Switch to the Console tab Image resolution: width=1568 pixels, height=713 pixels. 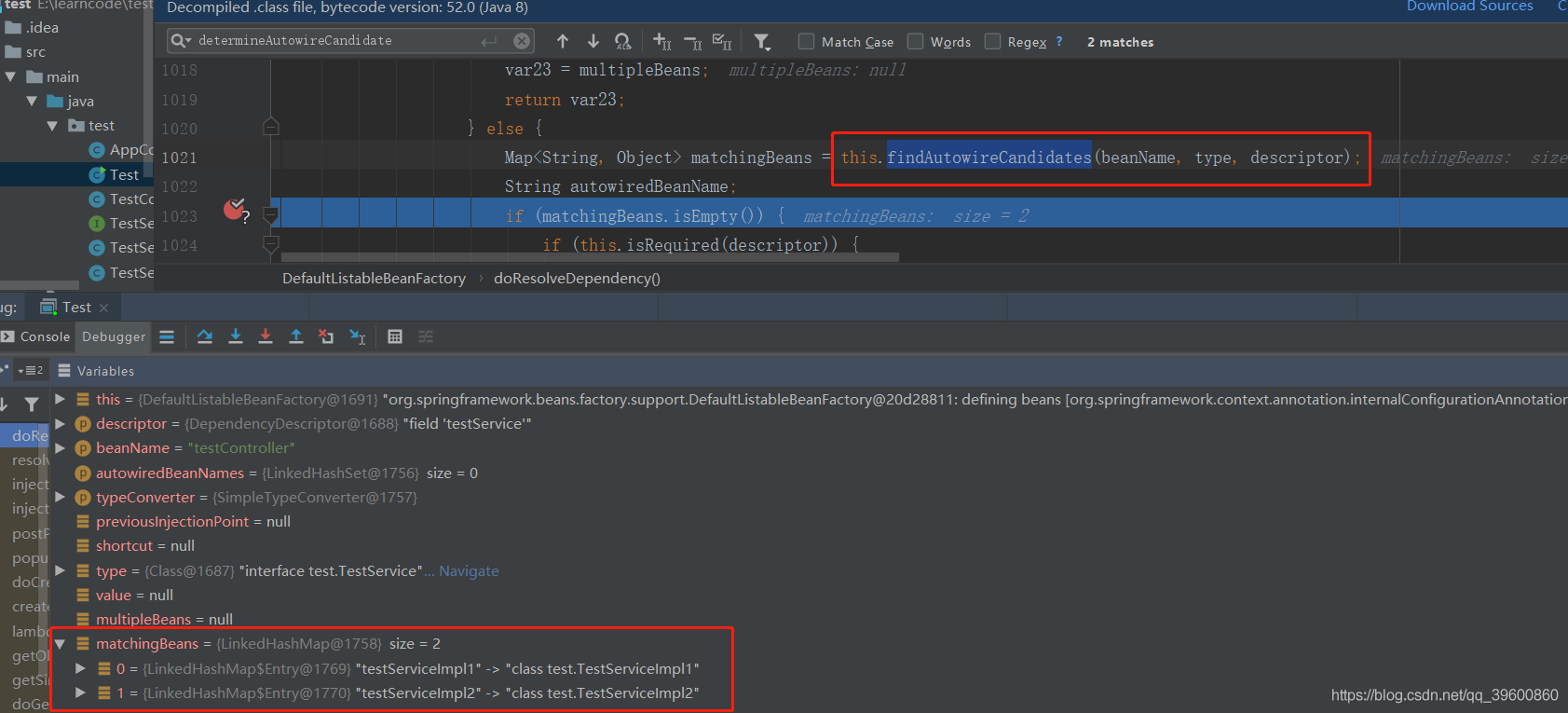(x=36, y=336)
